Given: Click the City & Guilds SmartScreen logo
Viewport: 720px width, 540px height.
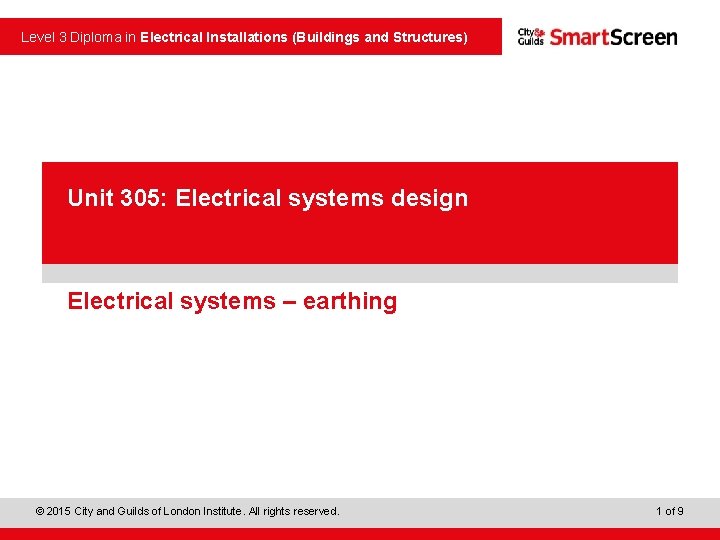Looking at the screenshot, I should [x=597, y=37].
